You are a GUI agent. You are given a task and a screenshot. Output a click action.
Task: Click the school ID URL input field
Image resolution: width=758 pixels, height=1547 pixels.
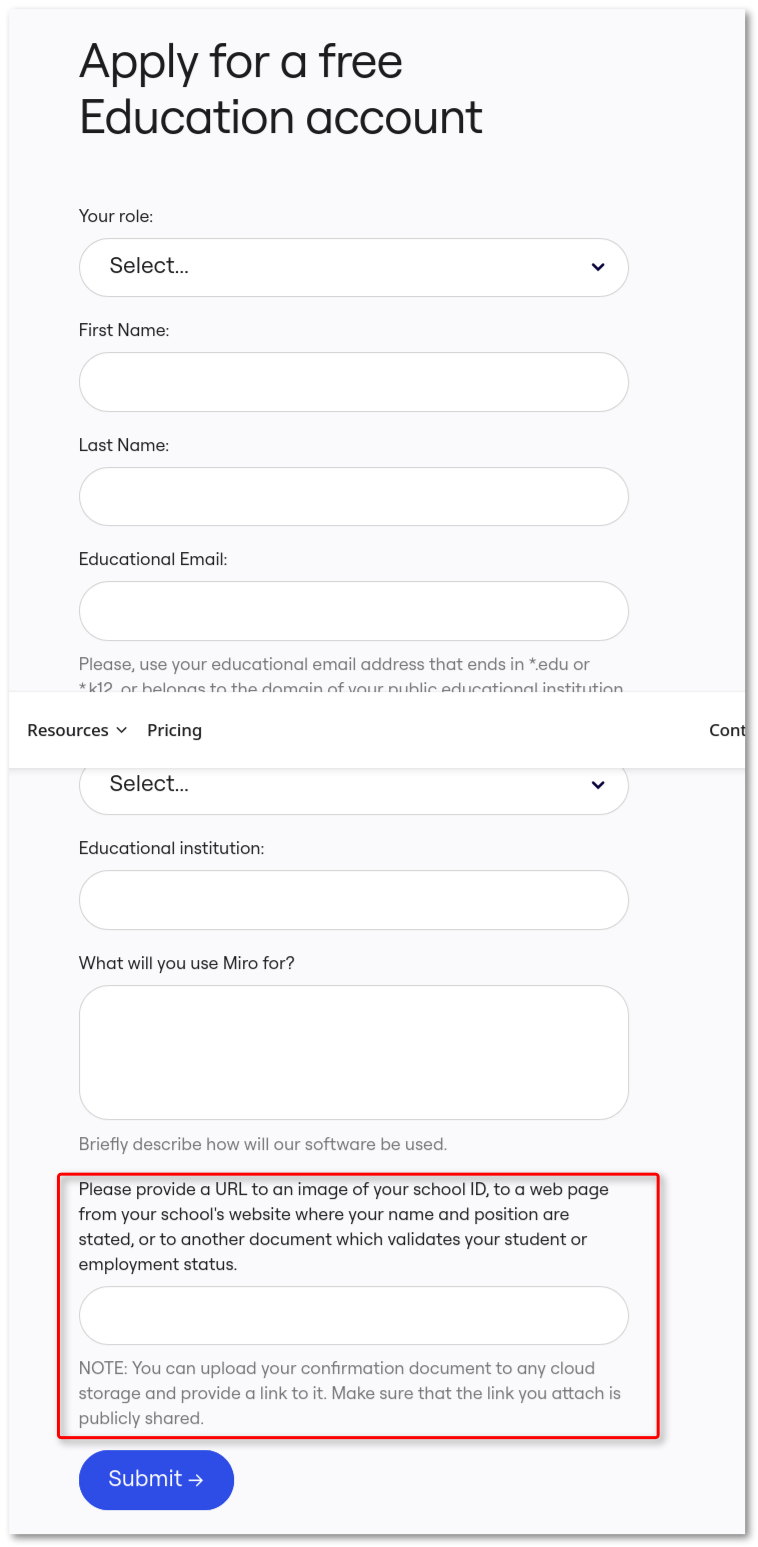(353, 1315)
